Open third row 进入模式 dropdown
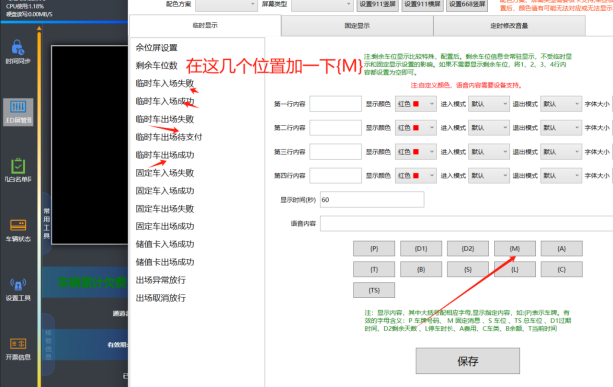Image resolution: width=613 pixels, height=387 pixels. (489, 152)
